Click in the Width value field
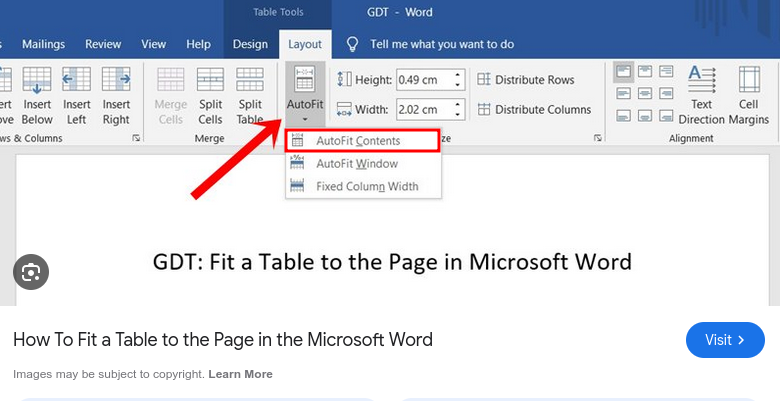The width and height of the screenshot is (780, 401). click(424, 109)
